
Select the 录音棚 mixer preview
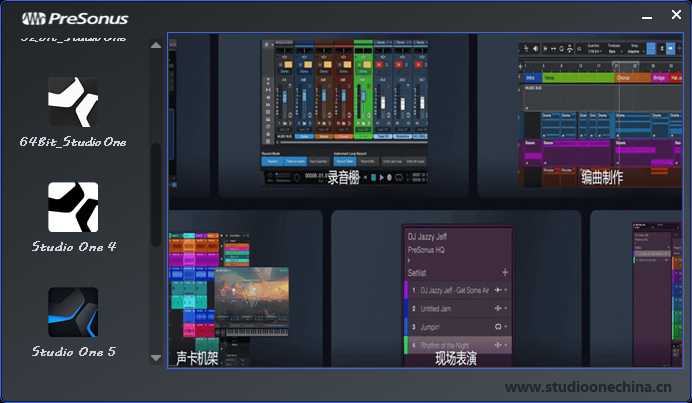tap(344, 113)
